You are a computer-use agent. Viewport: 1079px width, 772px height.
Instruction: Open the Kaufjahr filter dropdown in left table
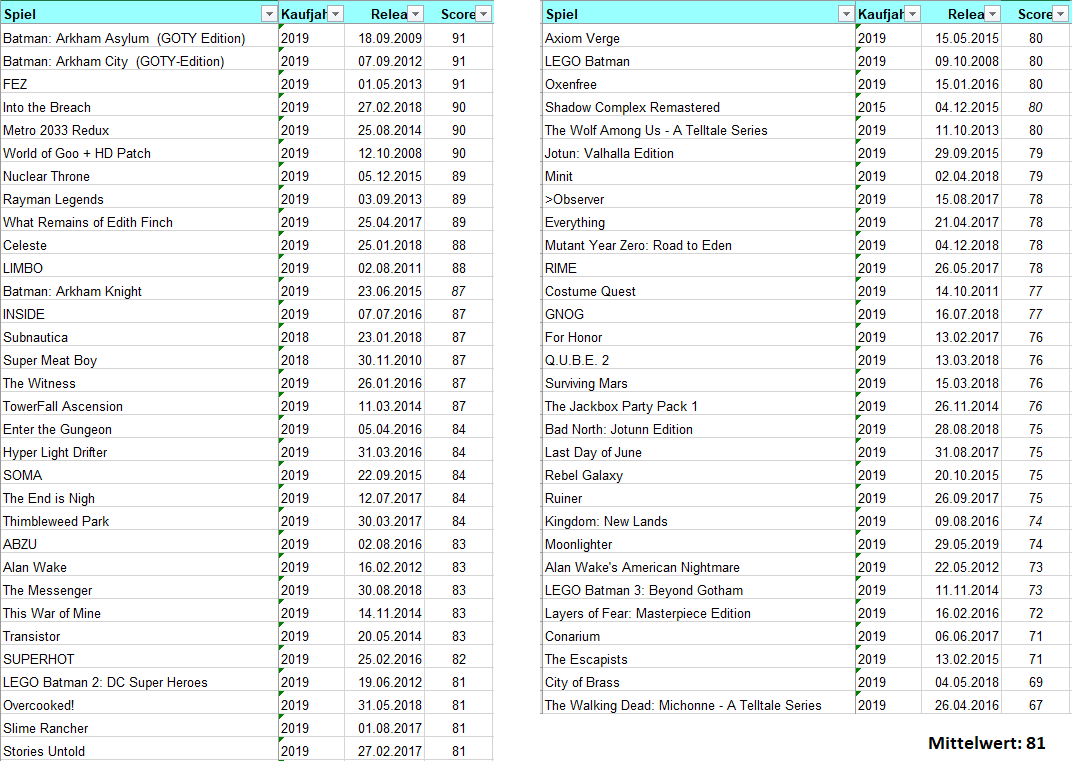336,14
